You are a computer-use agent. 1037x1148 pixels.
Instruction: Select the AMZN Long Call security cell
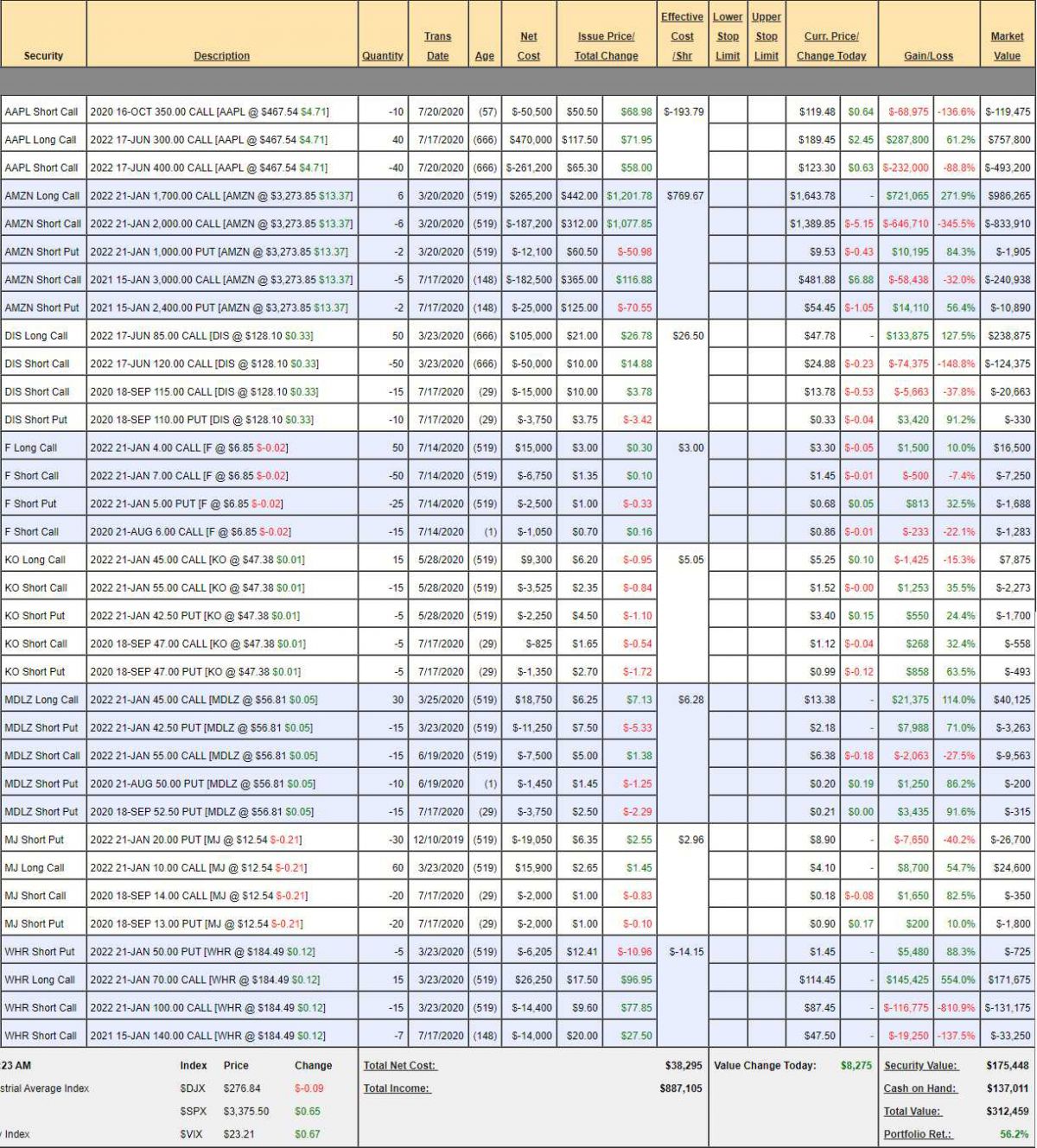pos(41,196)
